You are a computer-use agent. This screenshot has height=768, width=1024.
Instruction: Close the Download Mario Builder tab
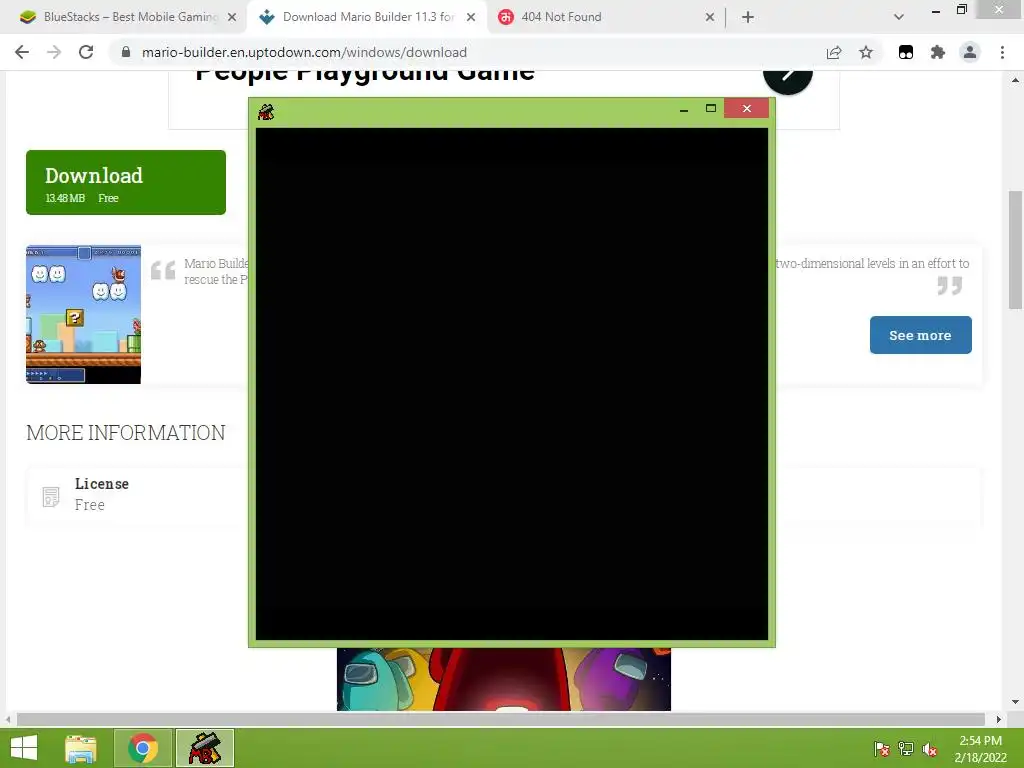pyautogui.click(x=471, y=17)
